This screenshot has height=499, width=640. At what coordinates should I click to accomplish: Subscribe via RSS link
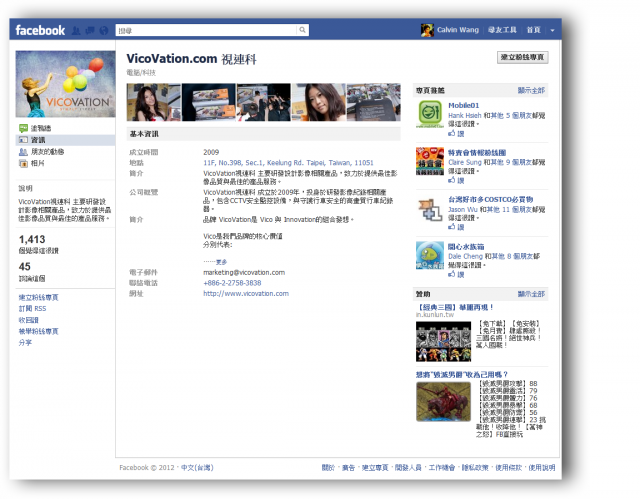click(32, 309)
